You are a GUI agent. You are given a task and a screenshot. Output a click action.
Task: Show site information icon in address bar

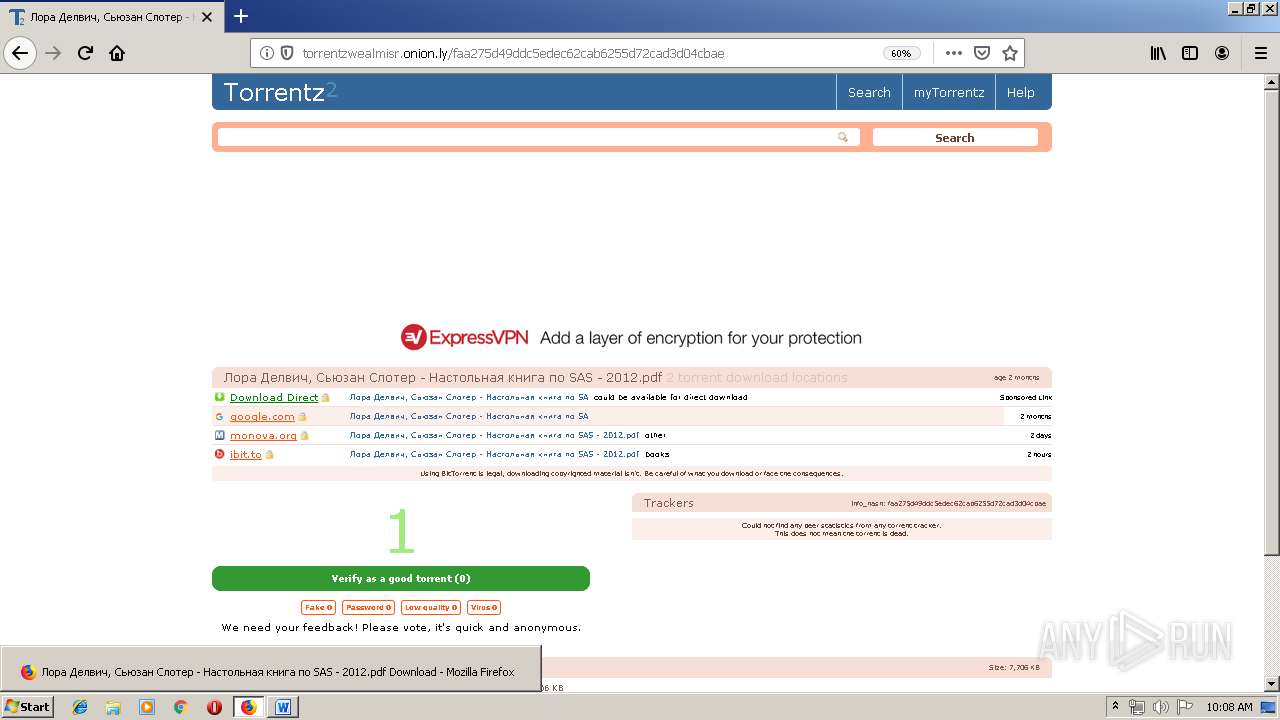click(267, 53)
